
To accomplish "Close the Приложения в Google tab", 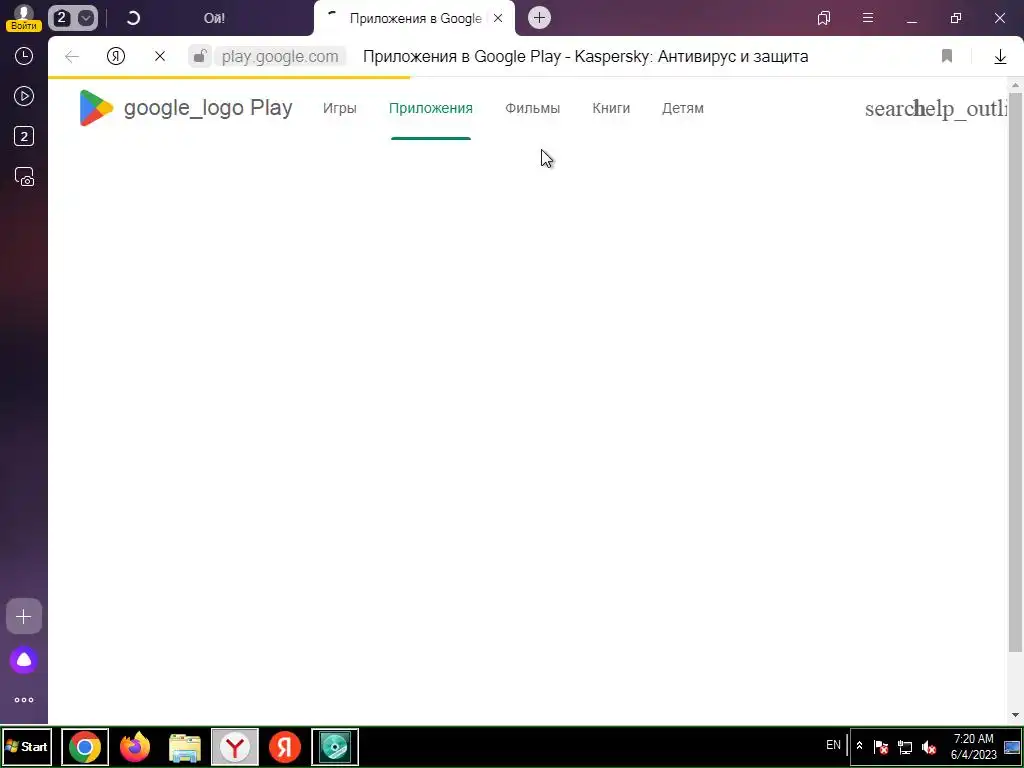I will [498, 18].
